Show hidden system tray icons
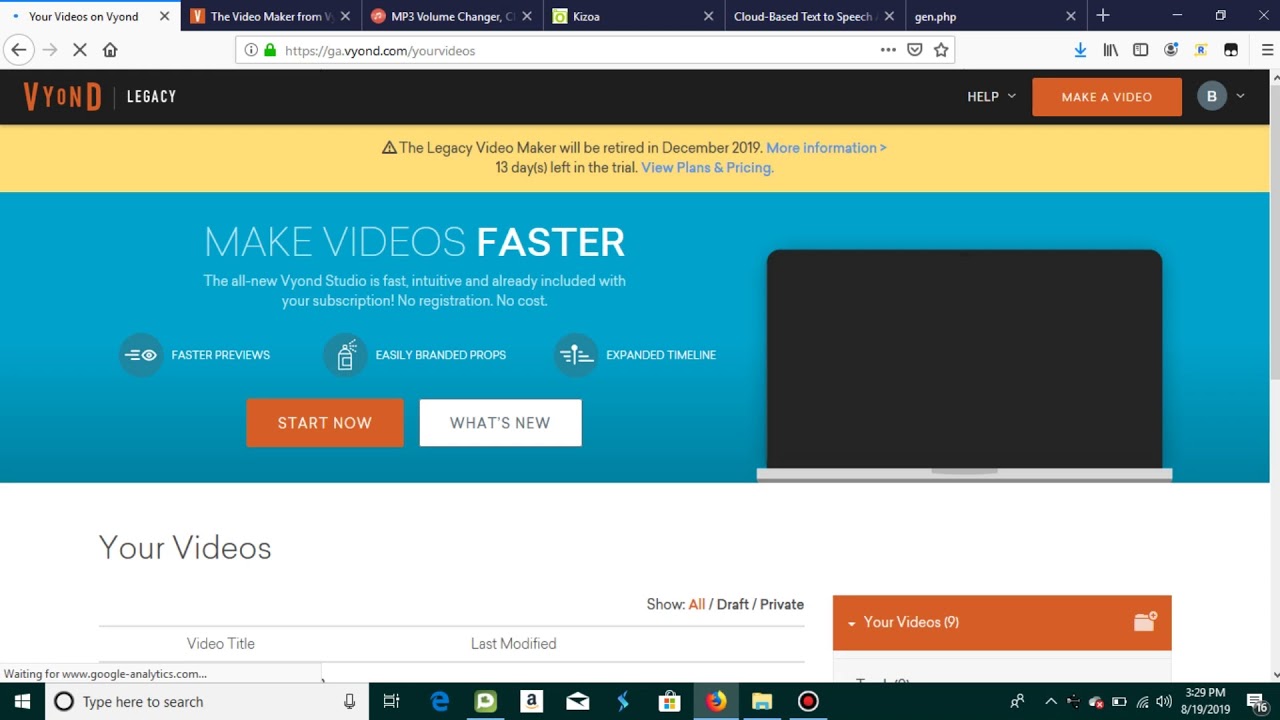 [x=1050, y=702]
